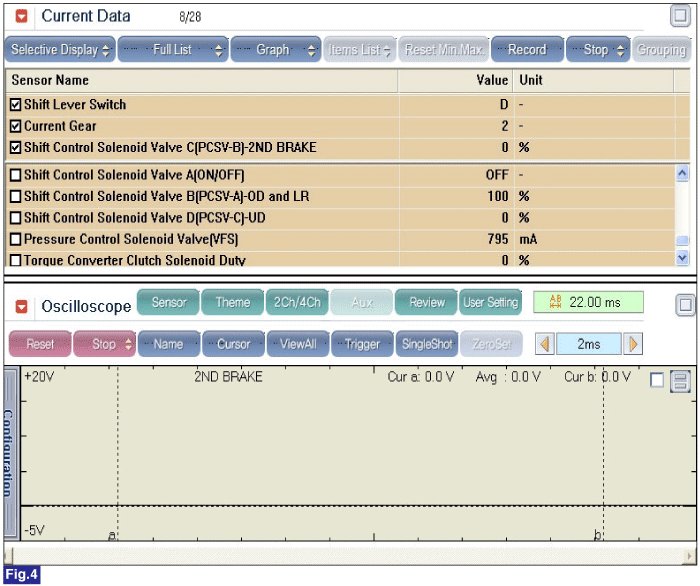Open the oscilloscope Sensor tab
Screen dimensions: 700x586
click(168, 302)
